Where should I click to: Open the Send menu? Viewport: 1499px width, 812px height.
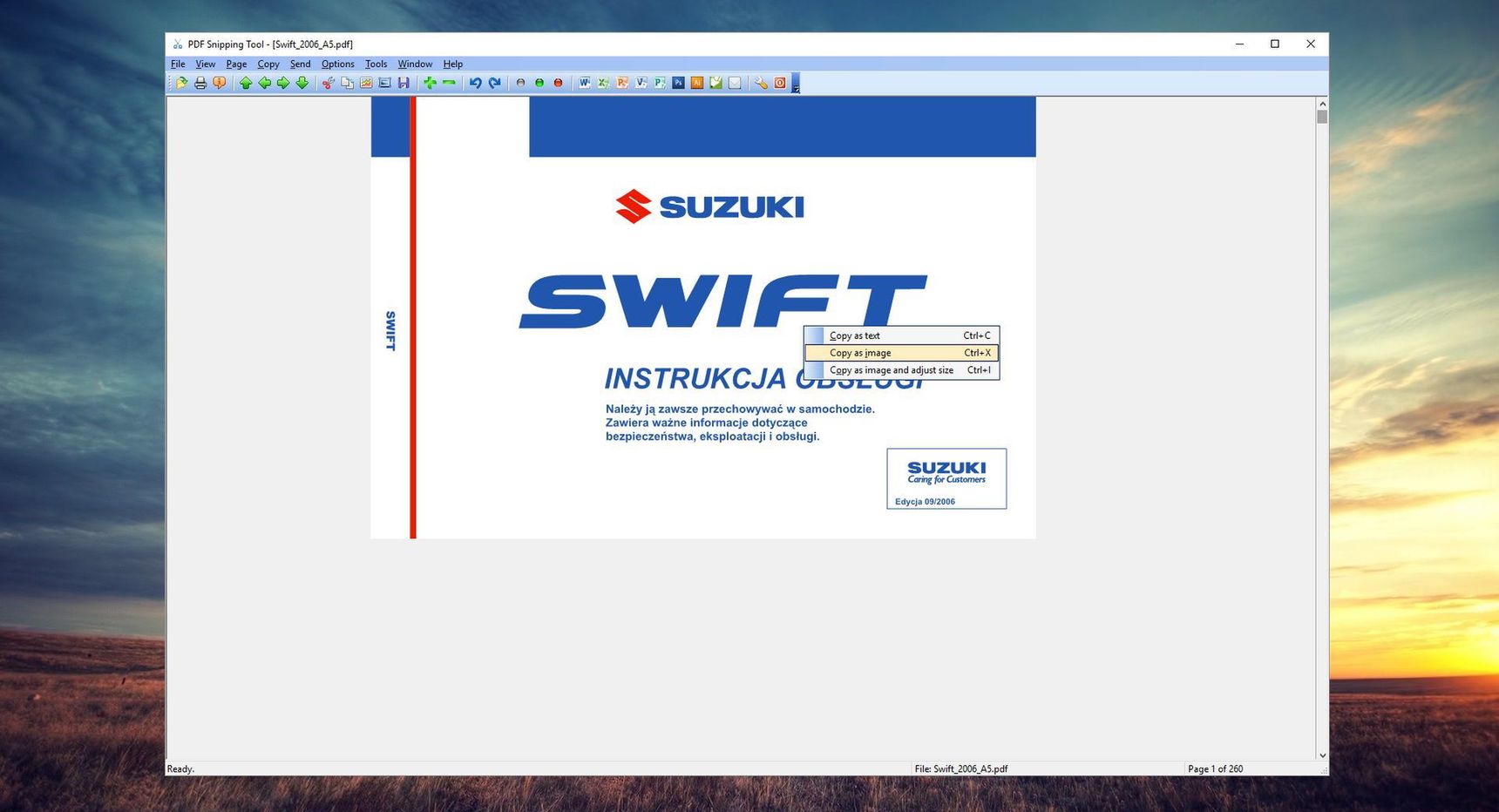[x=301, y=64]
